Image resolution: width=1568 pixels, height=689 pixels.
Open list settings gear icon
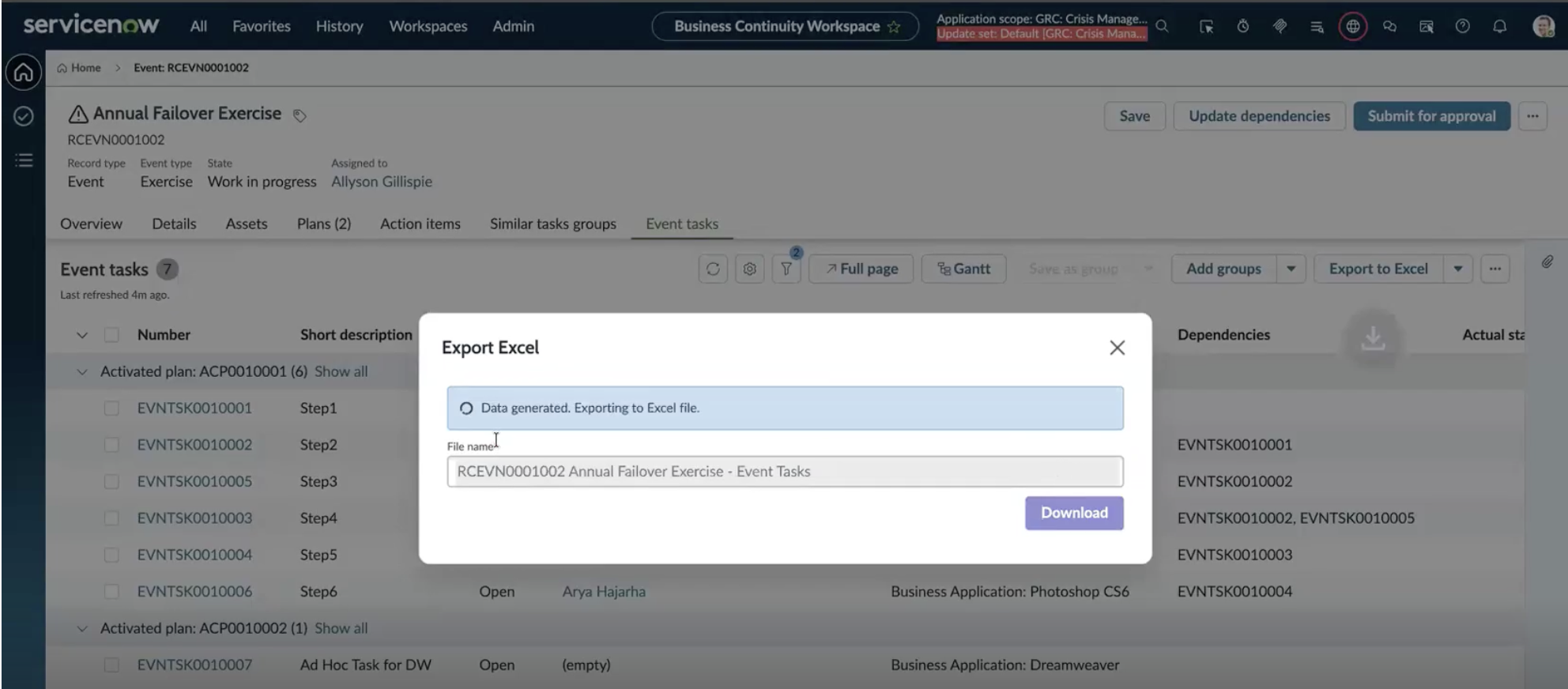tap(749, 269)
